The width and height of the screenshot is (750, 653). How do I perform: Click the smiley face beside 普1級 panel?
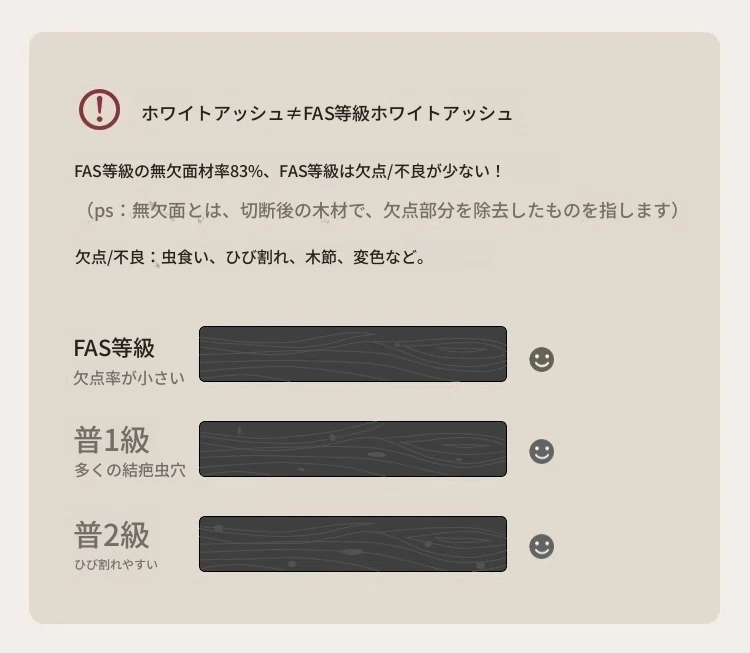[541, 452]
